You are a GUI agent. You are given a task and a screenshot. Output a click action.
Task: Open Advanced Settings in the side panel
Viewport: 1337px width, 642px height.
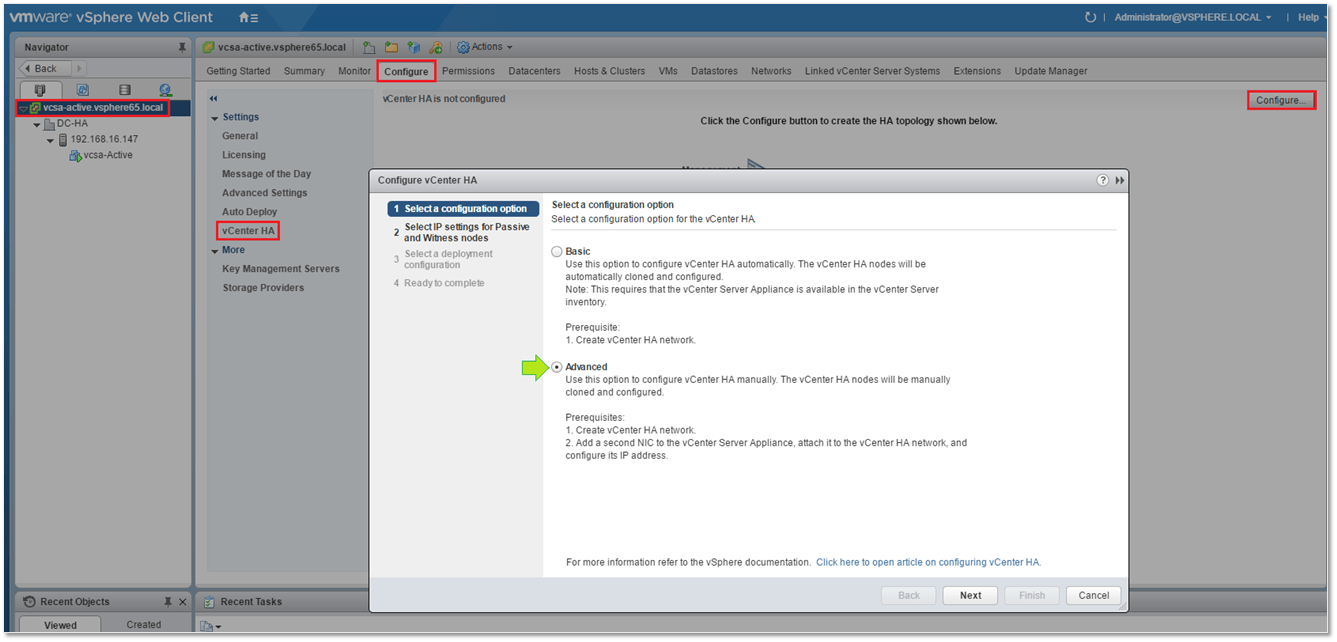coord(264,193)
